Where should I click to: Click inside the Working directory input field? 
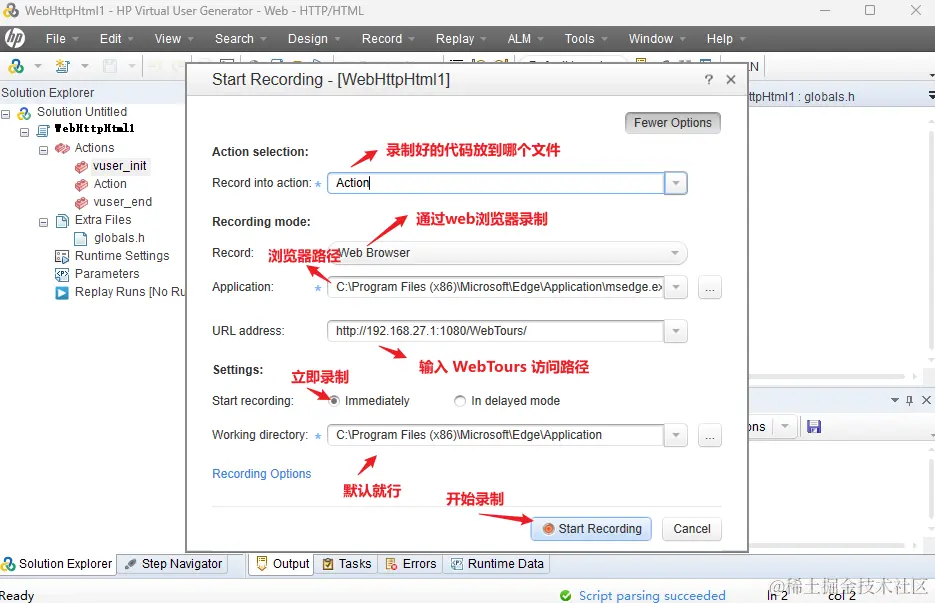(490, 435)
